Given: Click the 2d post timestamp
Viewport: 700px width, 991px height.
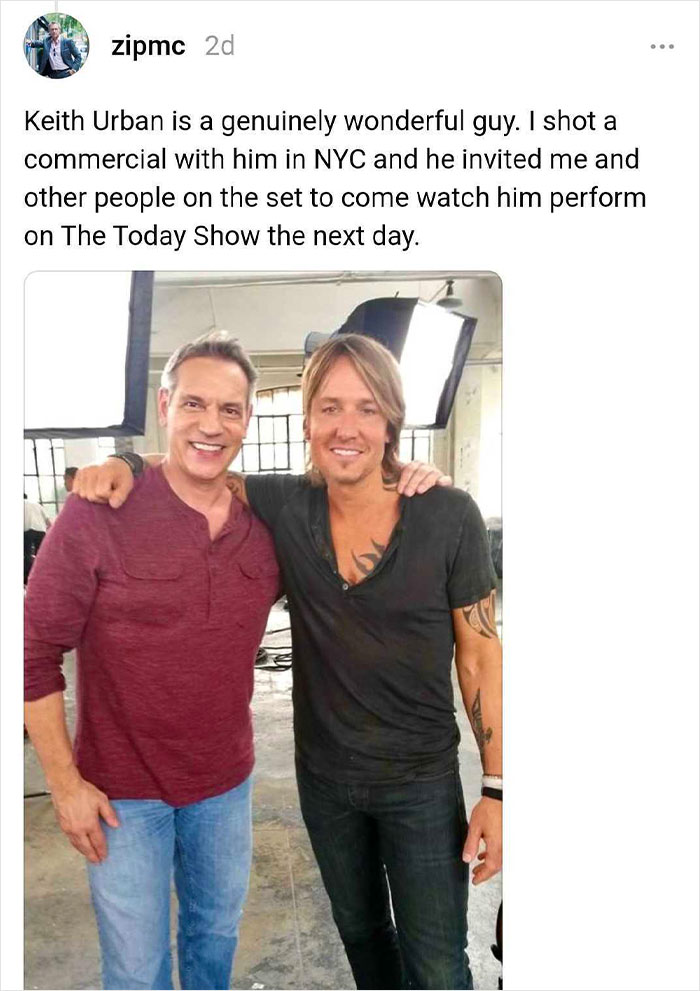Looking at the screenshot, I should click(x=219, y=46).
